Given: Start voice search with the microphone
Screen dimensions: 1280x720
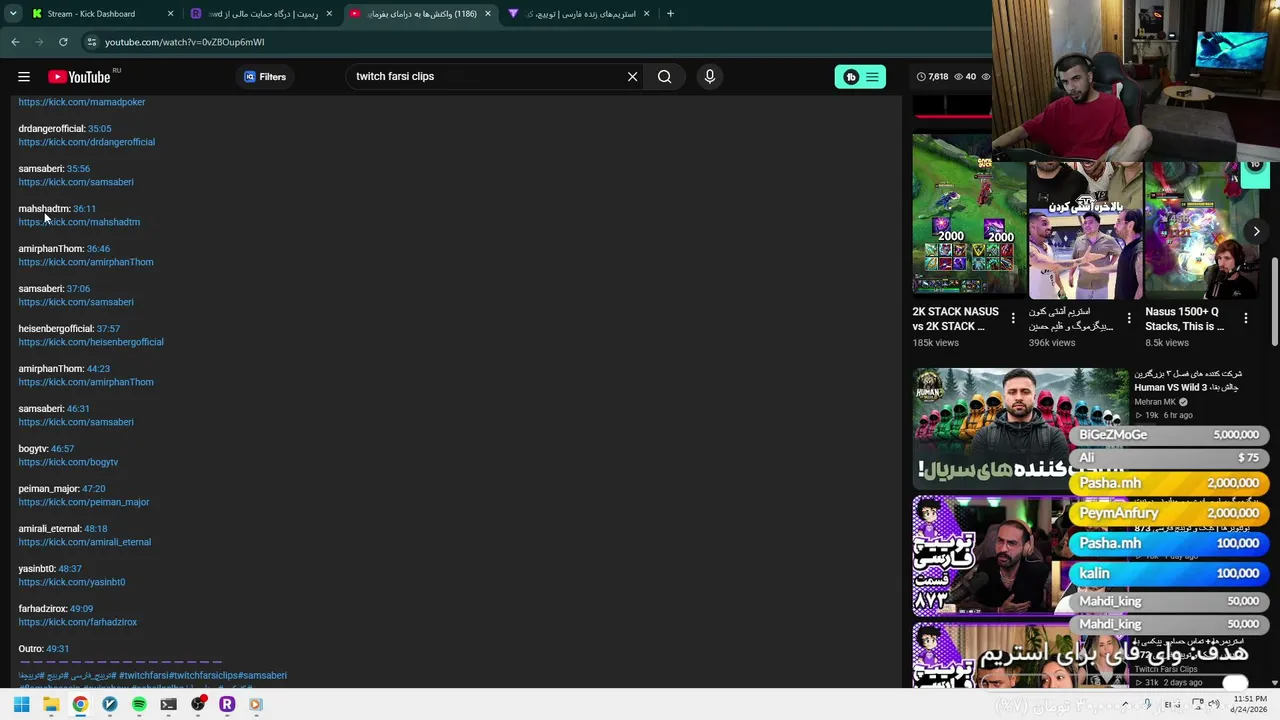Looking at the screenshot, I should (x=710, y=77).
